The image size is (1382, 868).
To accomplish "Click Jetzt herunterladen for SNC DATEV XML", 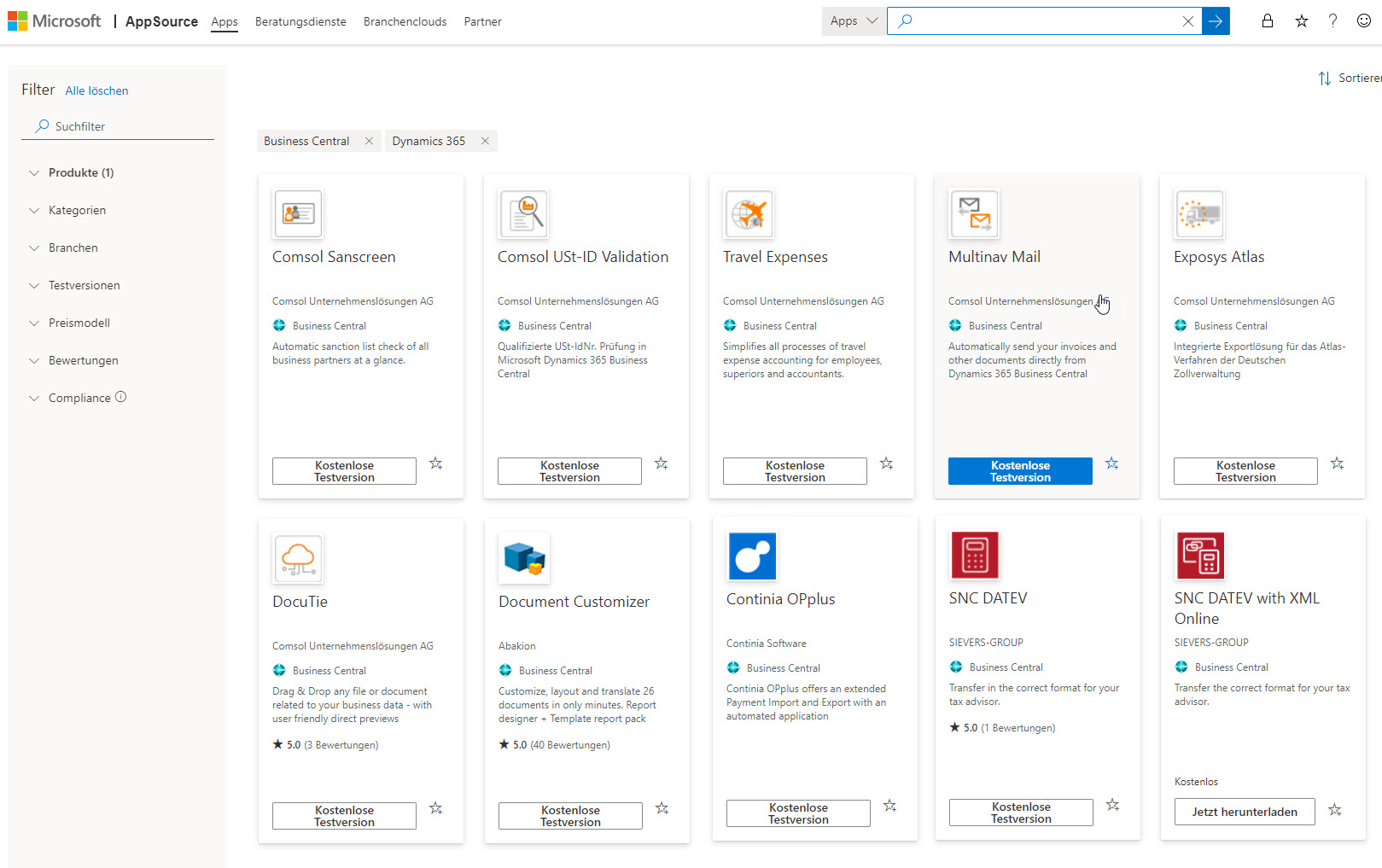I will coord(1245,812).
